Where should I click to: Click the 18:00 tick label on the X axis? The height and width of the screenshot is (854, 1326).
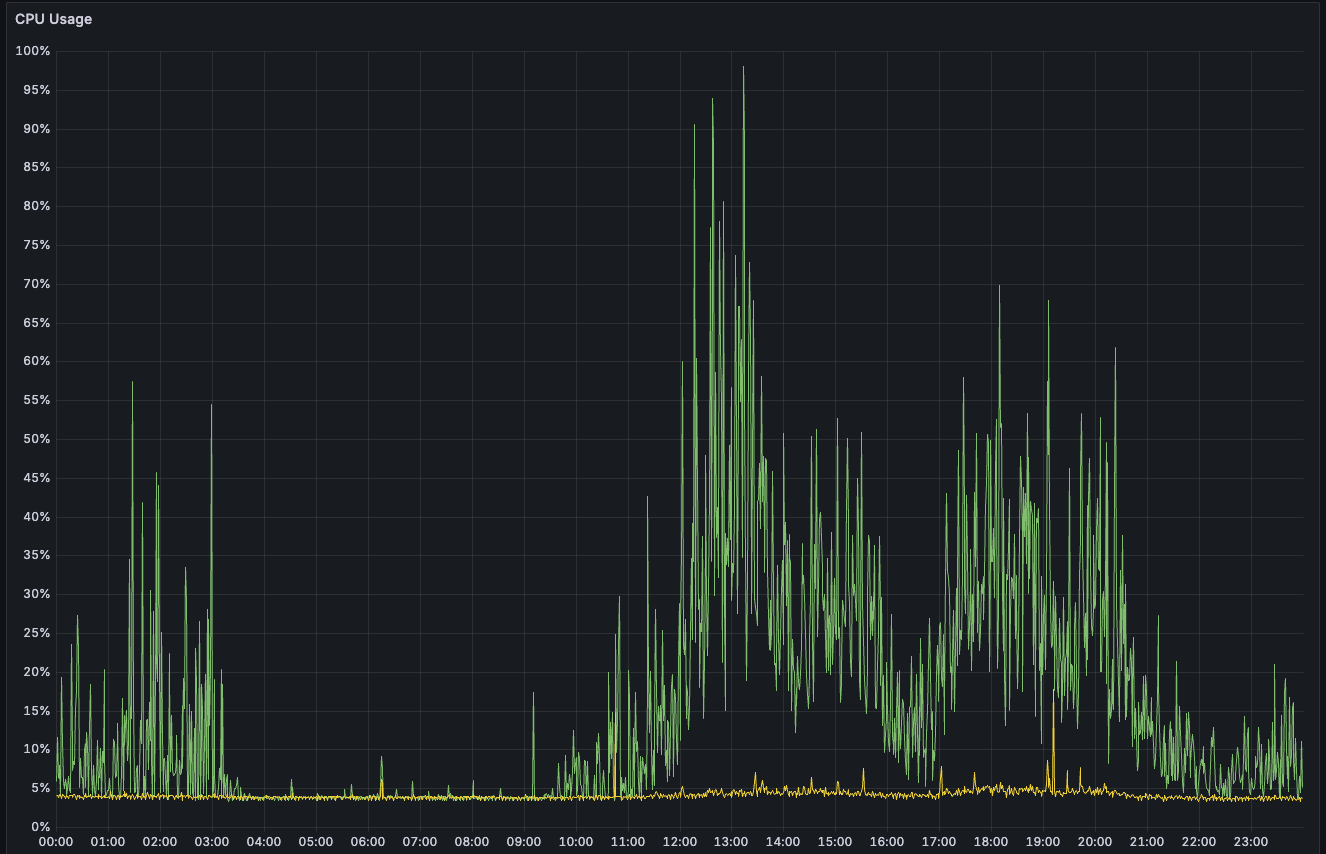[x=991, y=842]
